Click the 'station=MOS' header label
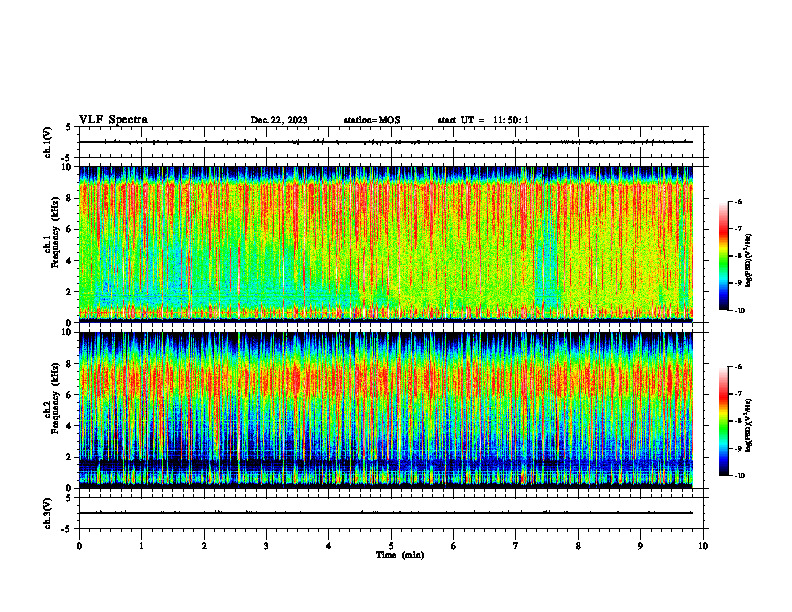The image size is (792, 612). [x=372, y=120]
